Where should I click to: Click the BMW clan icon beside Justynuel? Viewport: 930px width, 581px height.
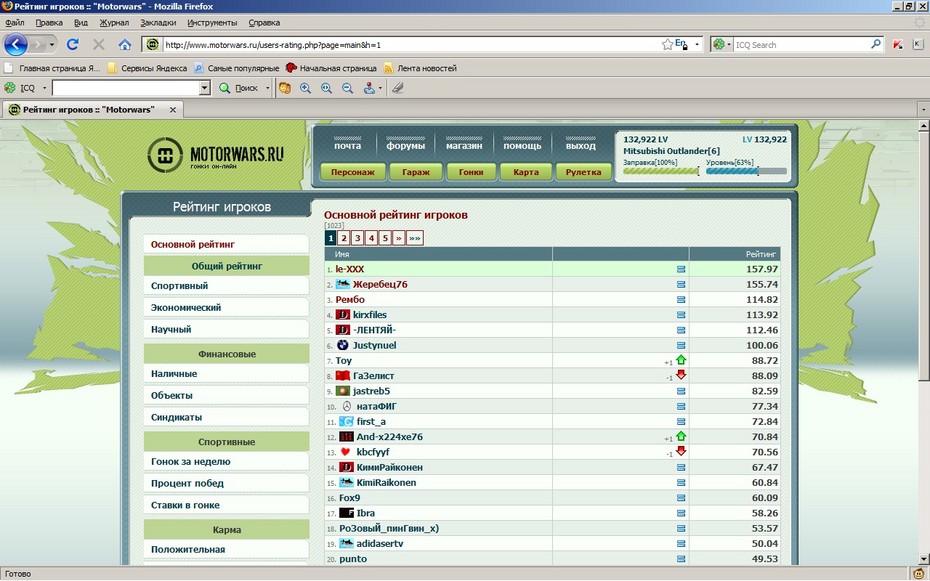point(342,345)
